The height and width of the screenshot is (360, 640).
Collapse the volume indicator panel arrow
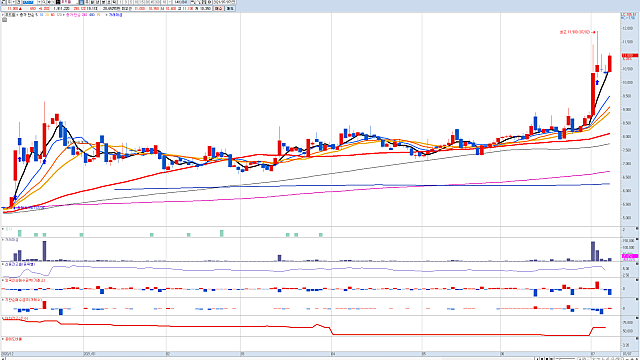click(x=637, y=239)
